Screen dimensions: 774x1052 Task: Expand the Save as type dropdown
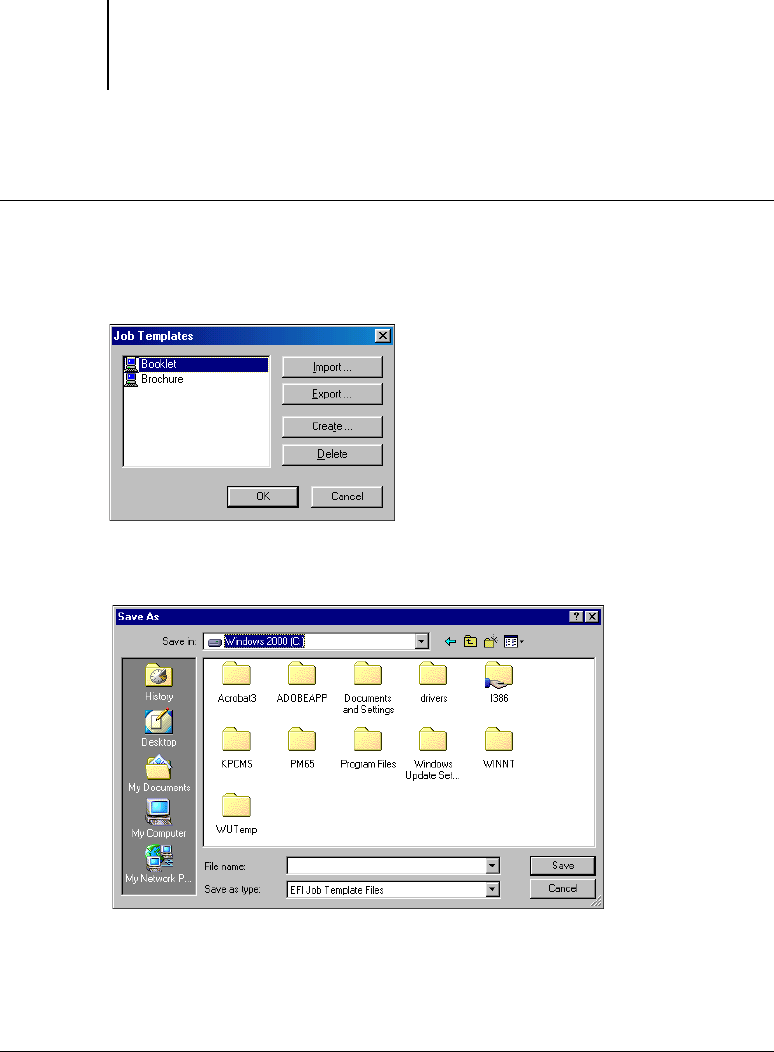point(492,889)
